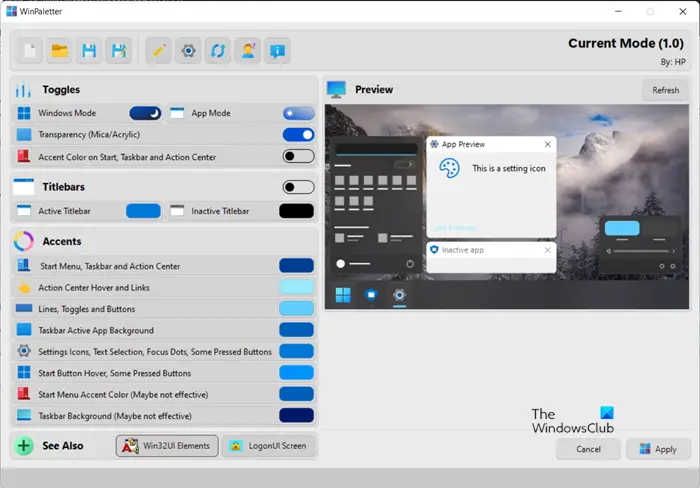Viewport: 700px width, 488px height.
Task: Change Start Menu Accent Color swatch
Action: pos(296,394)
